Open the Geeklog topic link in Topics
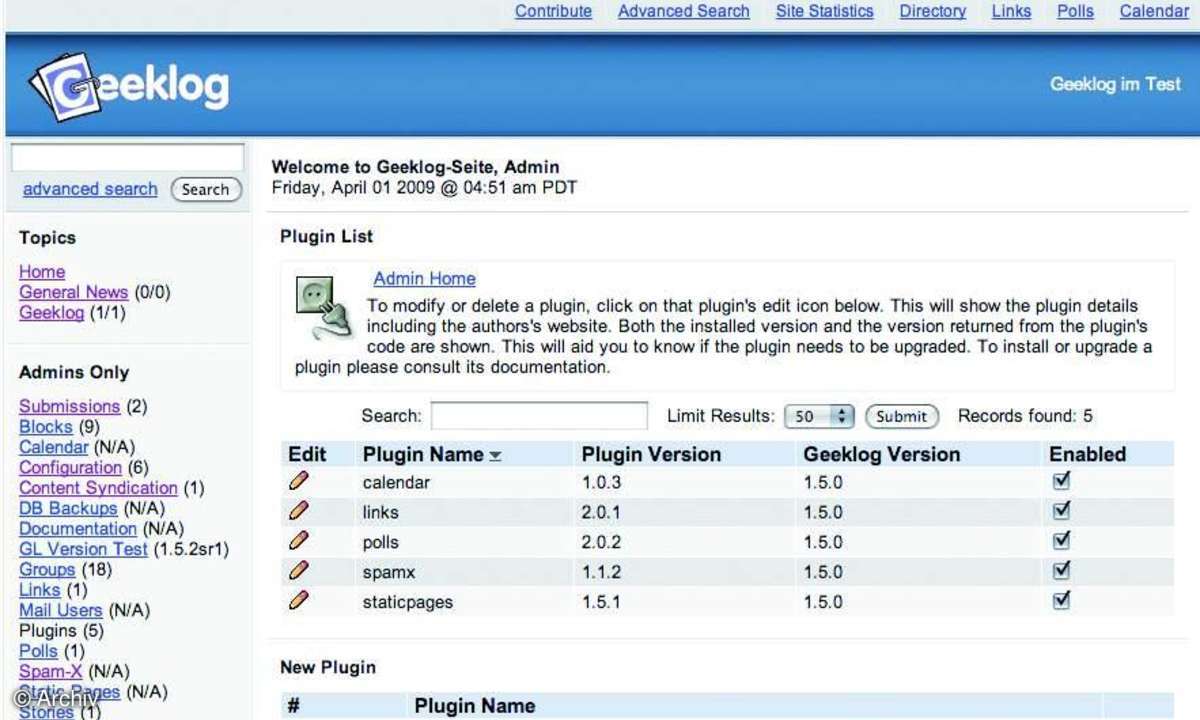 [52, 313]
